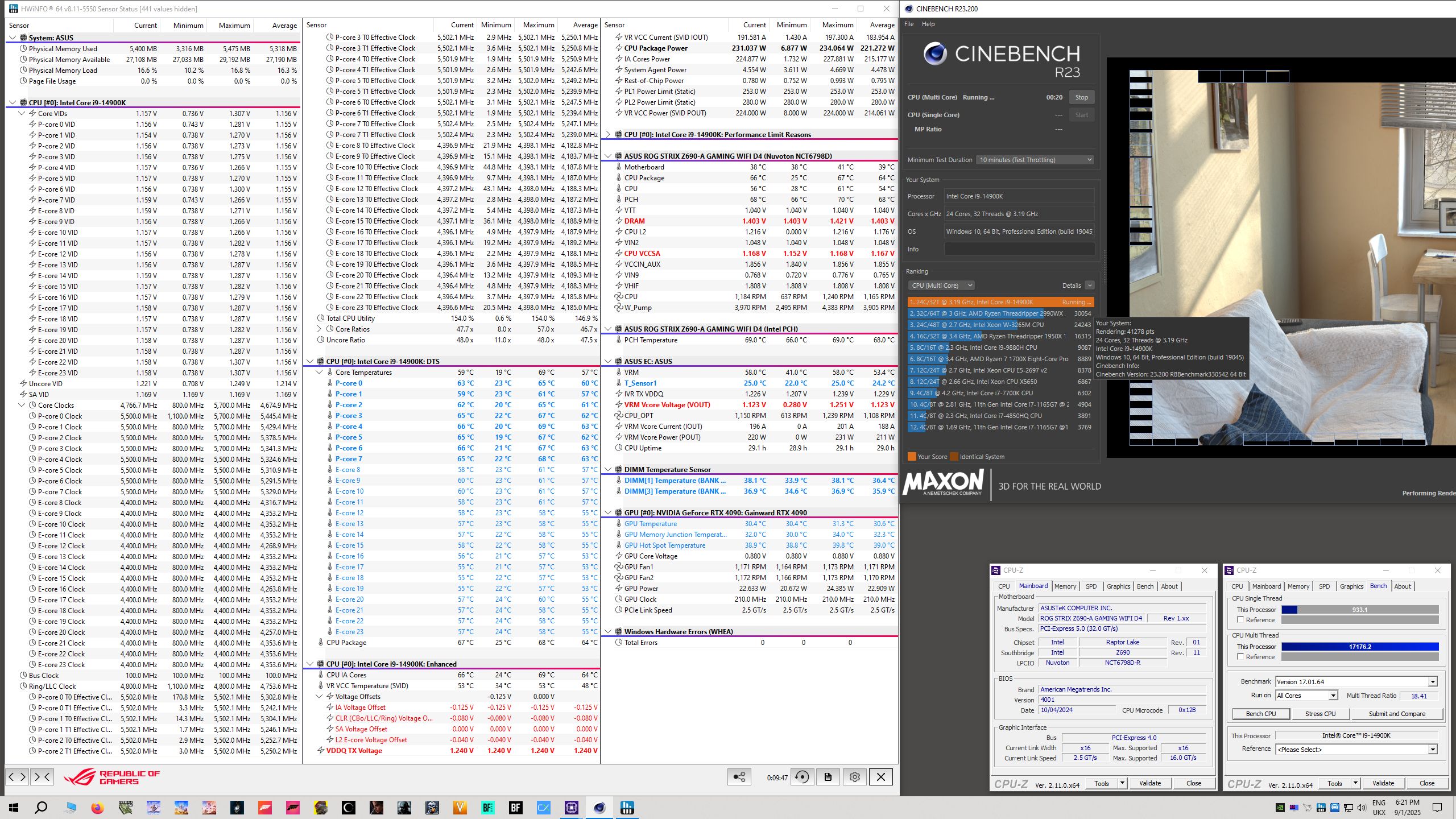This screenshot has height=819, width=1456.
Task: Open Cinebench Help menu
Action: click(x=928, y=24)
